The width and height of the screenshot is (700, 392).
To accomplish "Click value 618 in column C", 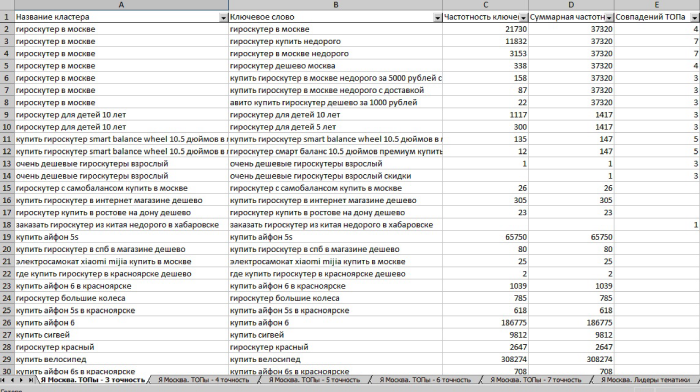I will coord(485,310).
